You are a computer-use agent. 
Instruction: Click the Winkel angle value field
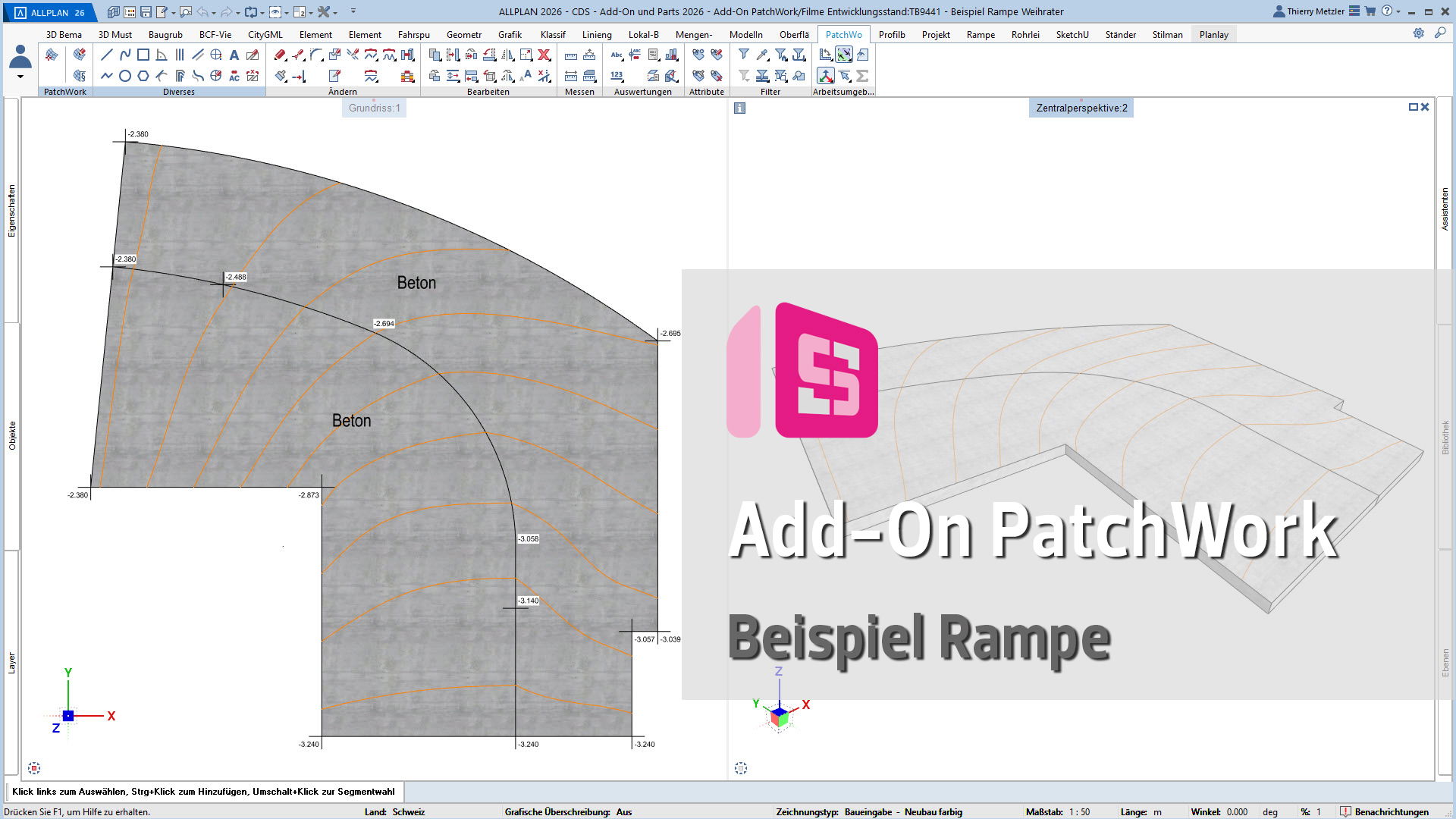point(1237,811)
